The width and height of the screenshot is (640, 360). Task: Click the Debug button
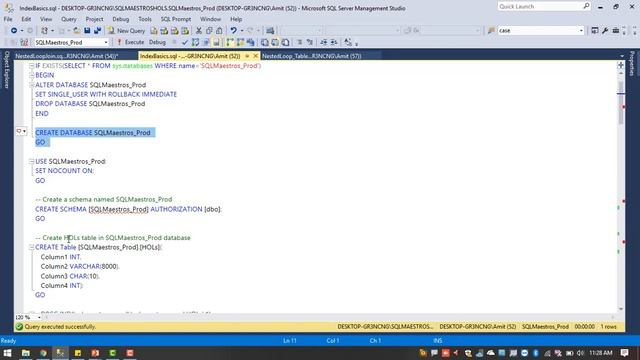pyautogui.click(x=157, y=42)
